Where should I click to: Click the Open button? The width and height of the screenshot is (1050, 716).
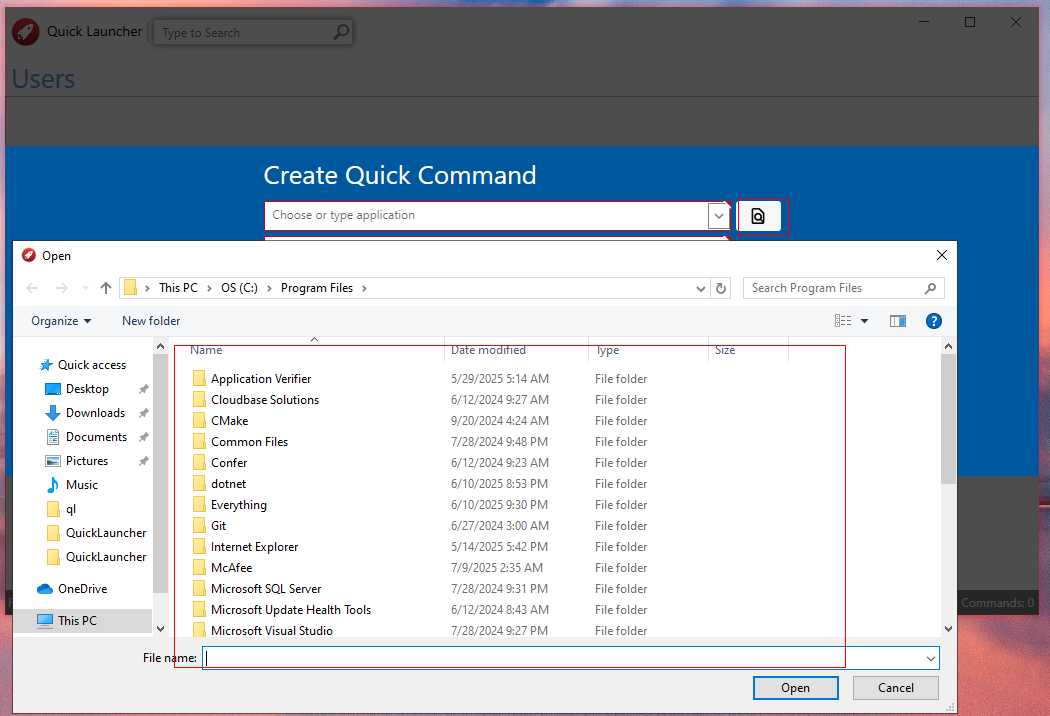click(x=796, y=688)
